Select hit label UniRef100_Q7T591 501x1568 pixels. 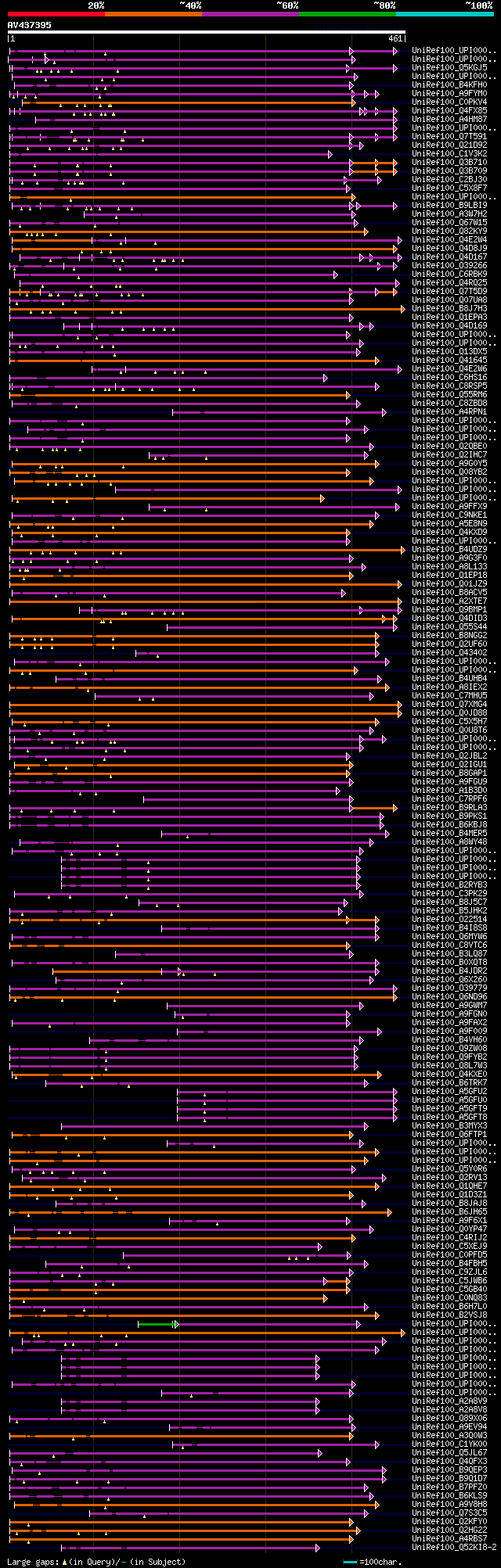pos(451,136)
